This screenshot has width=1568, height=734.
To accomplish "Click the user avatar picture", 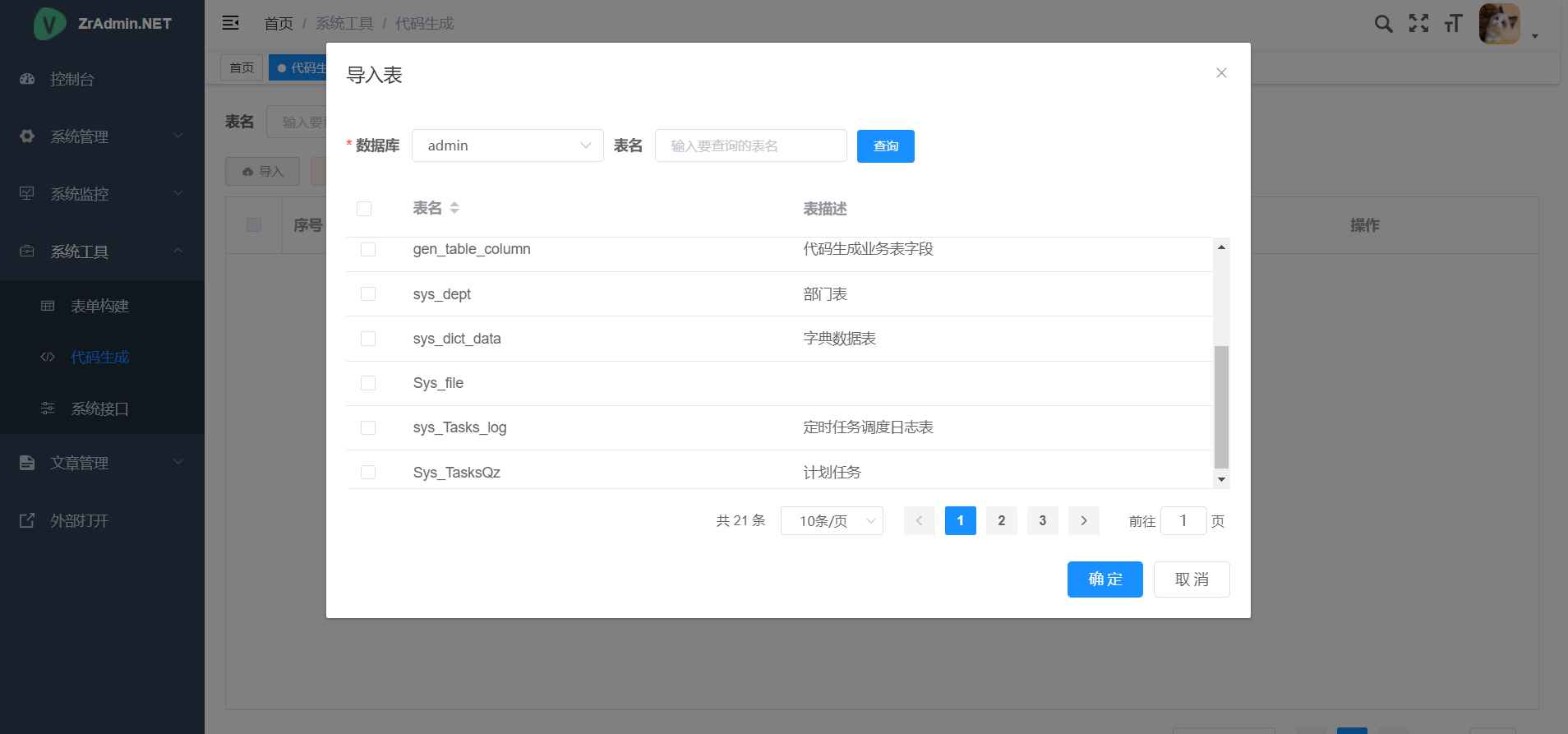I will [1499, 24].
